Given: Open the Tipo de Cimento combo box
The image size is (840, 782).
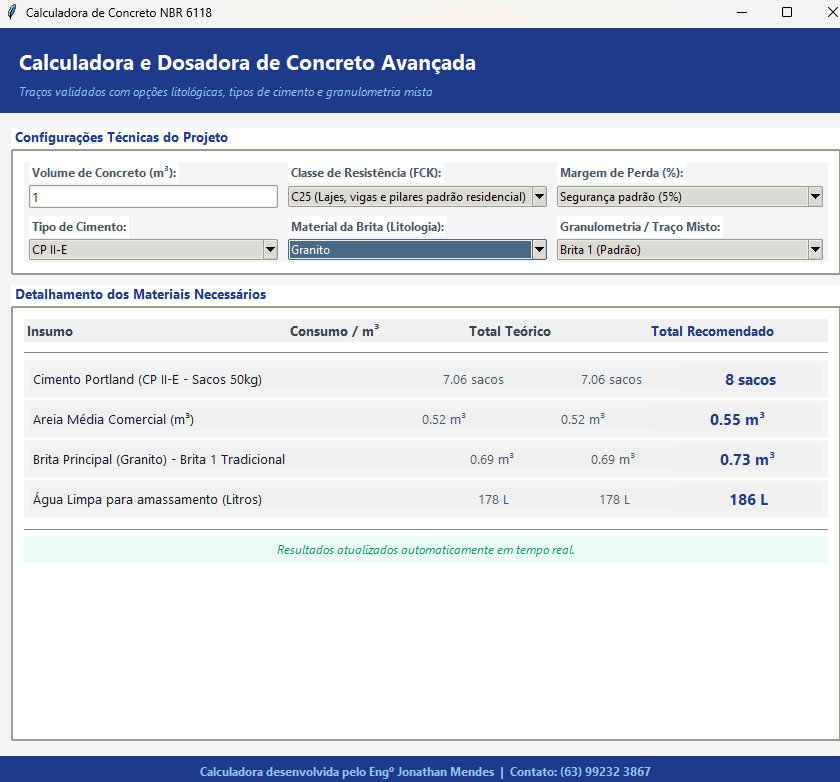Looking at the screenshot, I should click(153, 250).
